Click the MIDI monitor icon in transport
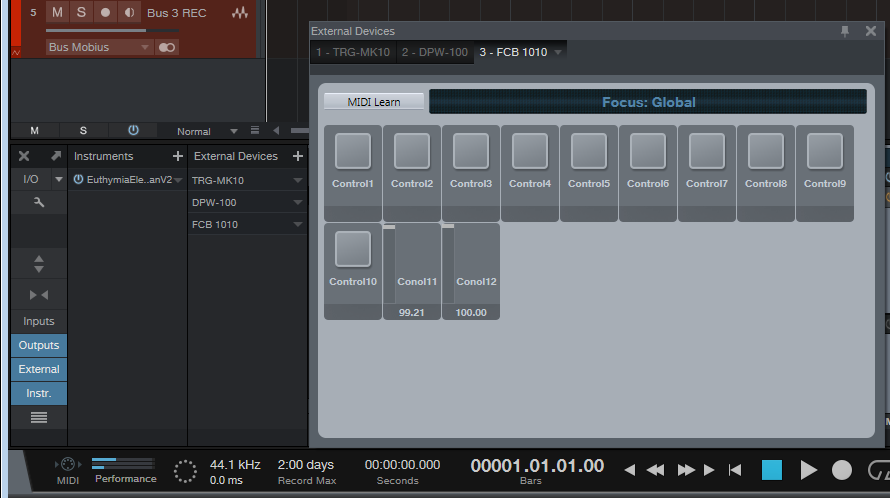Screen dimensions: 890x498 [x=68, y=464]
